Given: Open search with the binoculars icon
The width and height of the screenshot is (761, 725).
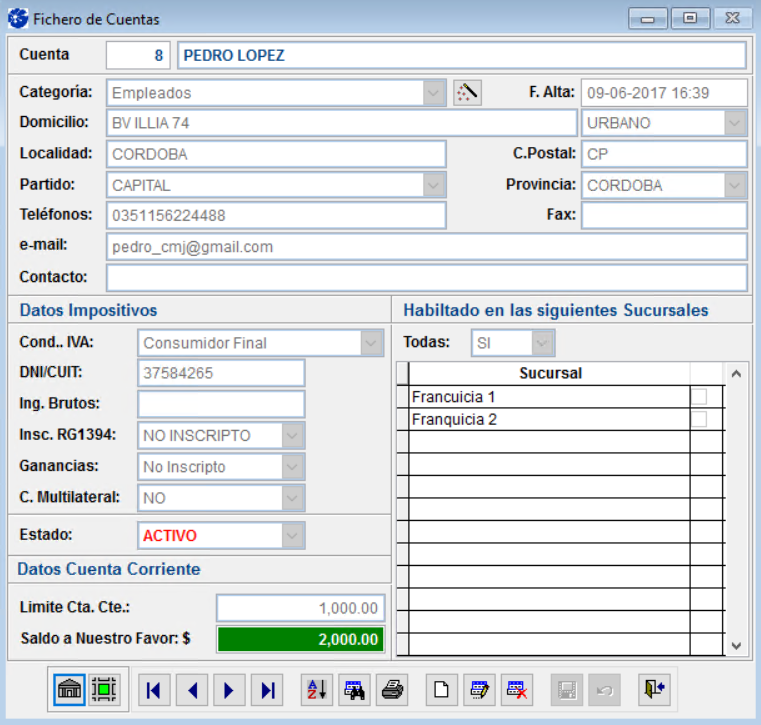Looking at the screenshot, I should click(354, 690).
